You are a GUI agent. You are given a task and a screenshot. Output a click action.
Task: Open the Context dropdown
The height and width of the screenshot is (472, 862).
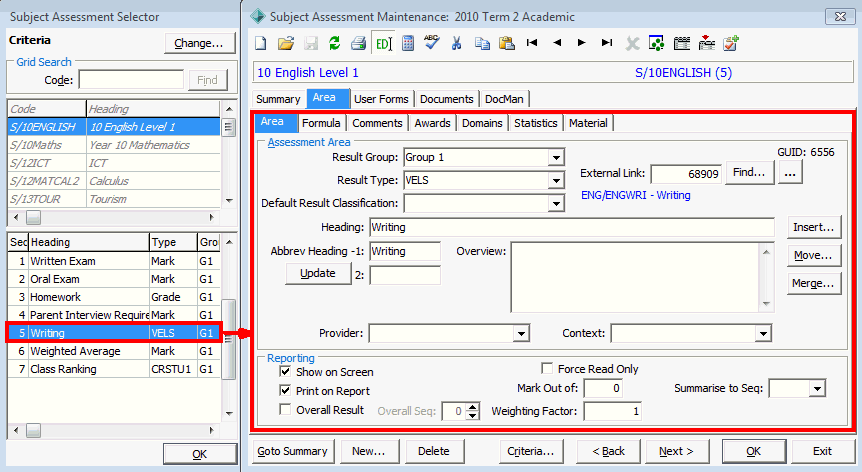tap(762, 333)
